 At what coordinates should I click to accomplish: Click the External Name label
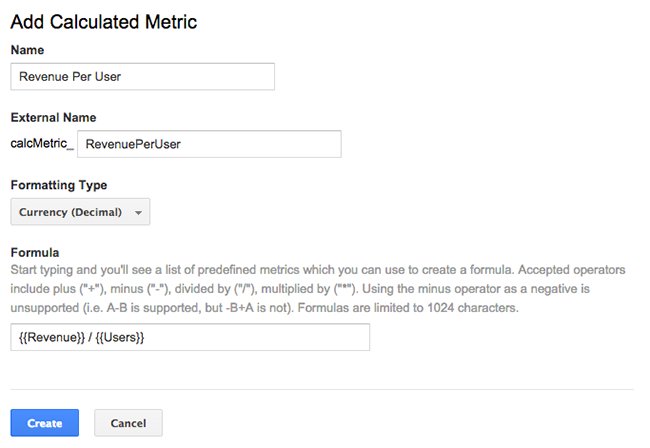[x=53, y=118]
